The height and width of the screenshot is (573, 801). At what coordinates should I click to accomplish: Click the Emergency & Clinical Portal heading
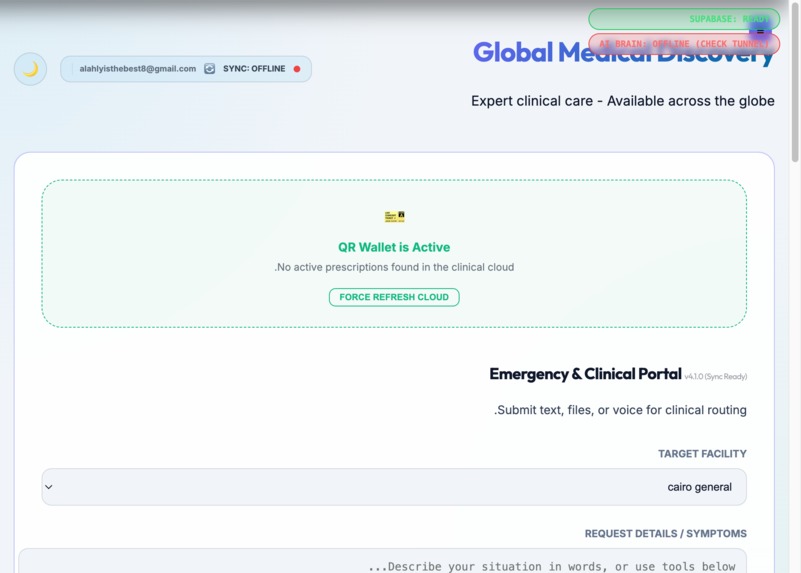(585, 374)
